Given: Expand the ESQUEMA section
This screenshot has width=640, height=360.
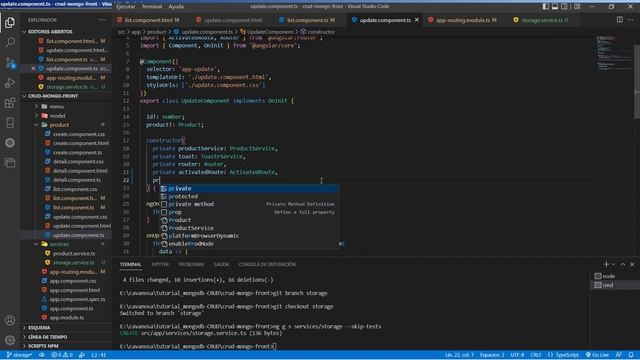Looking at the screenshot, I should pyautogui.click(x=39, y=328).
